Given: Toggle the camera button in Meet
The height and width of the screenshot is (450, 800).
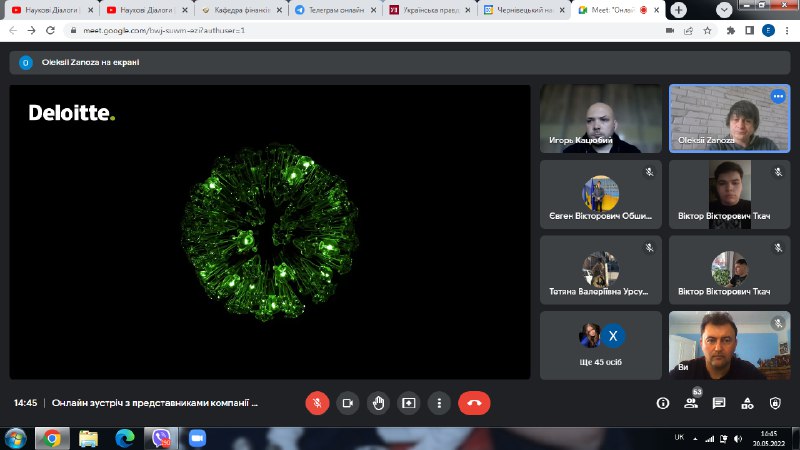Looking at the screenshot, I should point(347,403).
